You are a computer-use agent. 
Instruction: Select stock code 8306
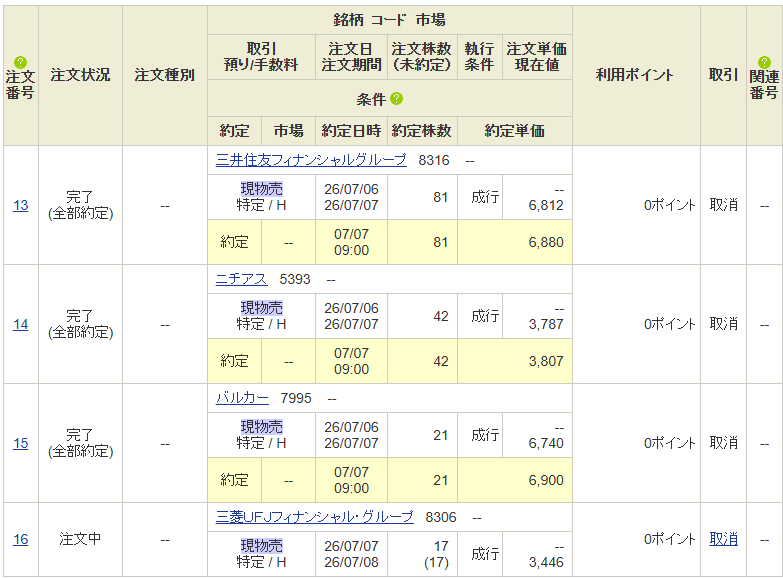point(441,517)
